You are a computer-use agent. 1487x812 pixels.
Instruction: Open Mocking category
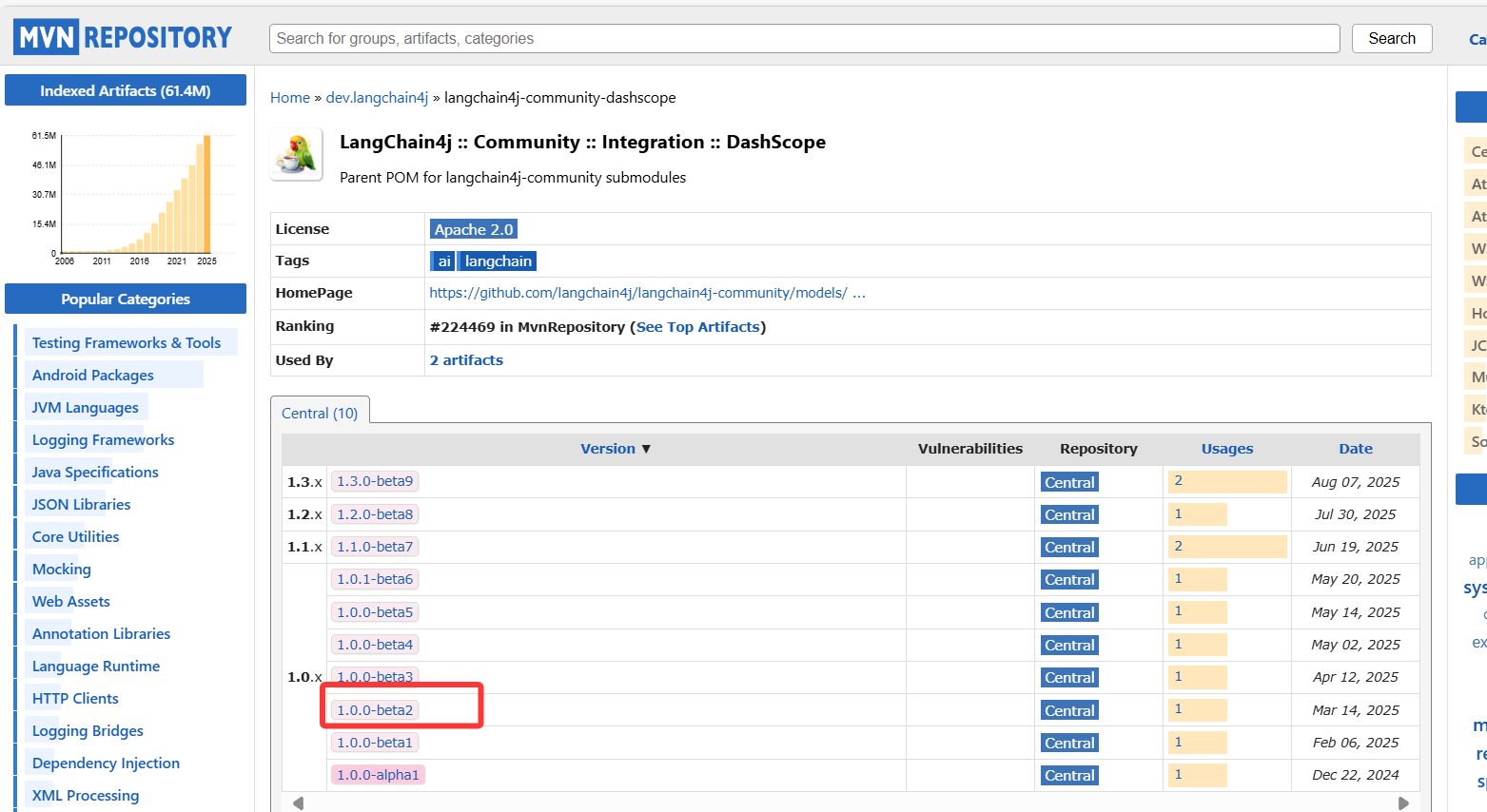tap(62, 569)
